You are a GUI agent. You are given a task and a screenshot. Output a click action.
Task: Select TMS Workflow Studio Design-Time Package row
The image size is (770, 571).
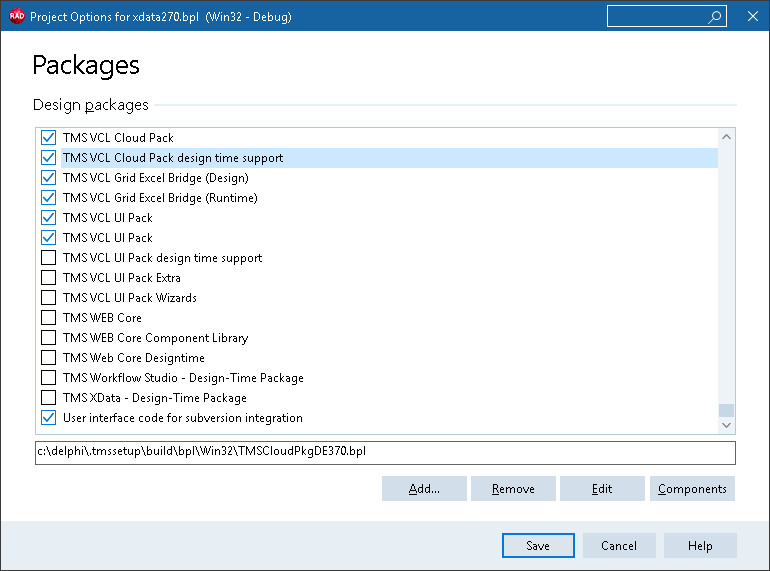[x=183, y=378]
